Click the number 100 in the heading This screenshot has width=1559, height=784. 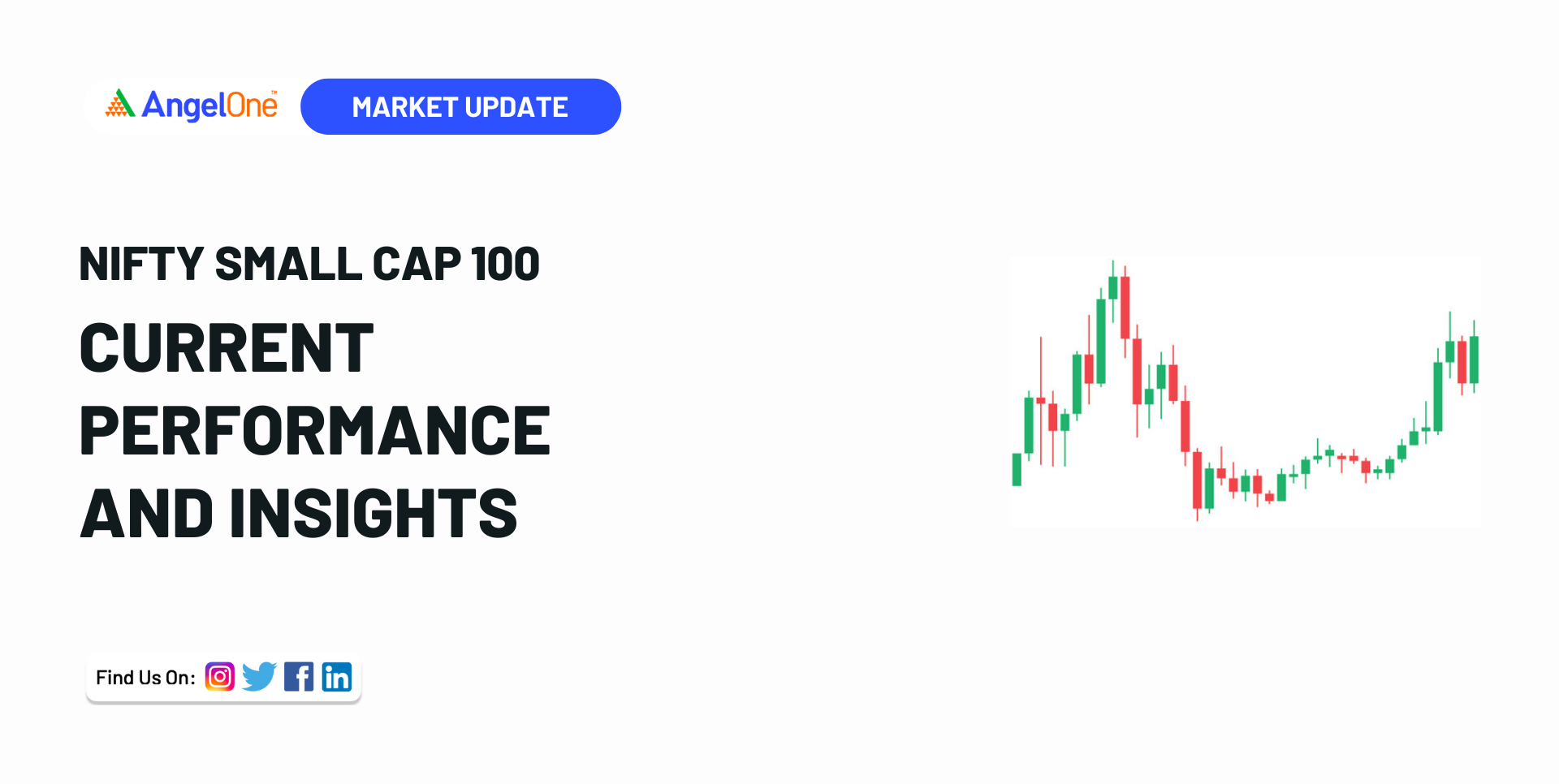(x=505, y=265)
